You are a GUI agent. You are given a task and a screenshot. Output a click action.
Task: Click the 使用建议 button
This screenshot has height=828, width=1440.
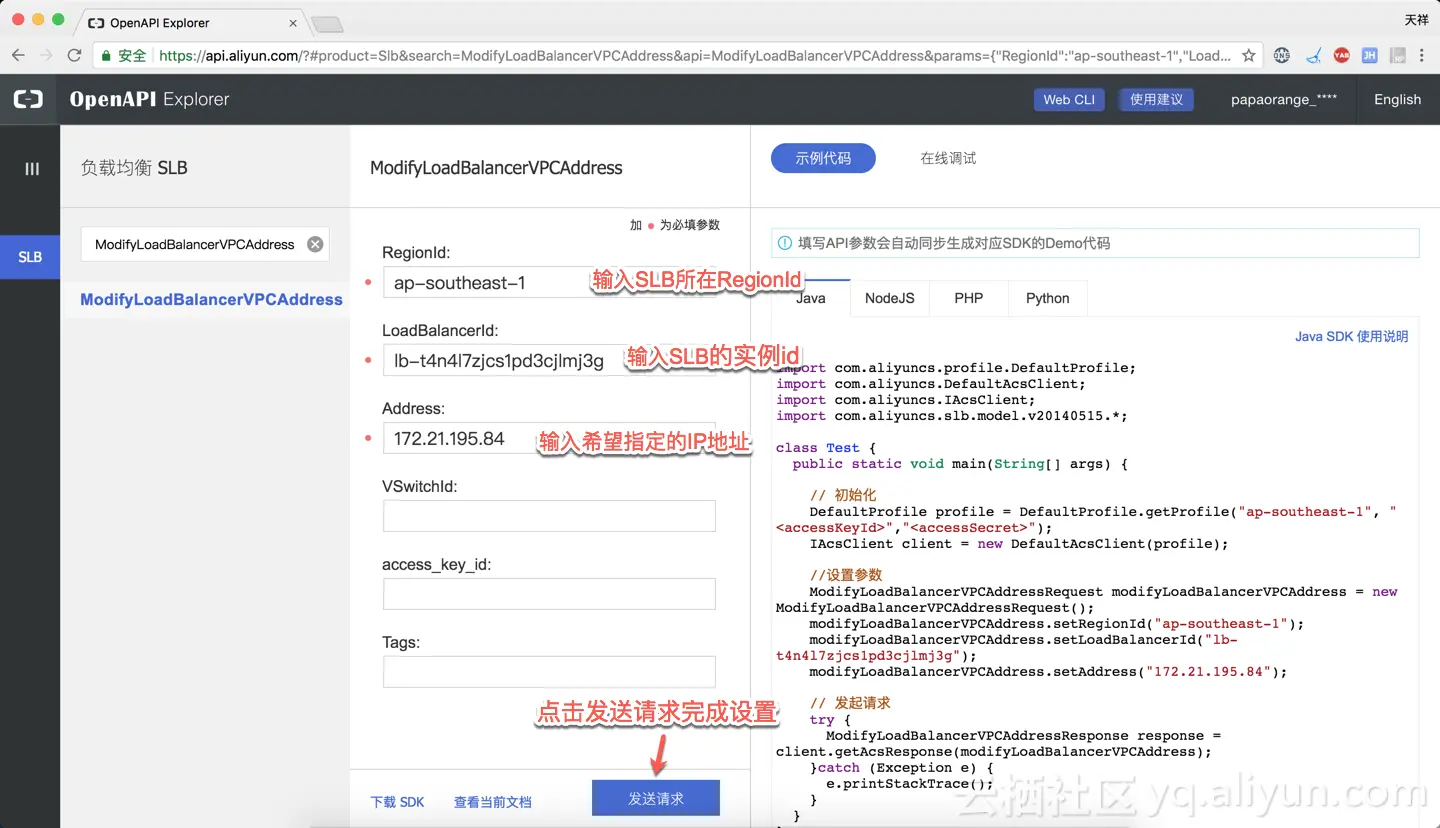1156,99
